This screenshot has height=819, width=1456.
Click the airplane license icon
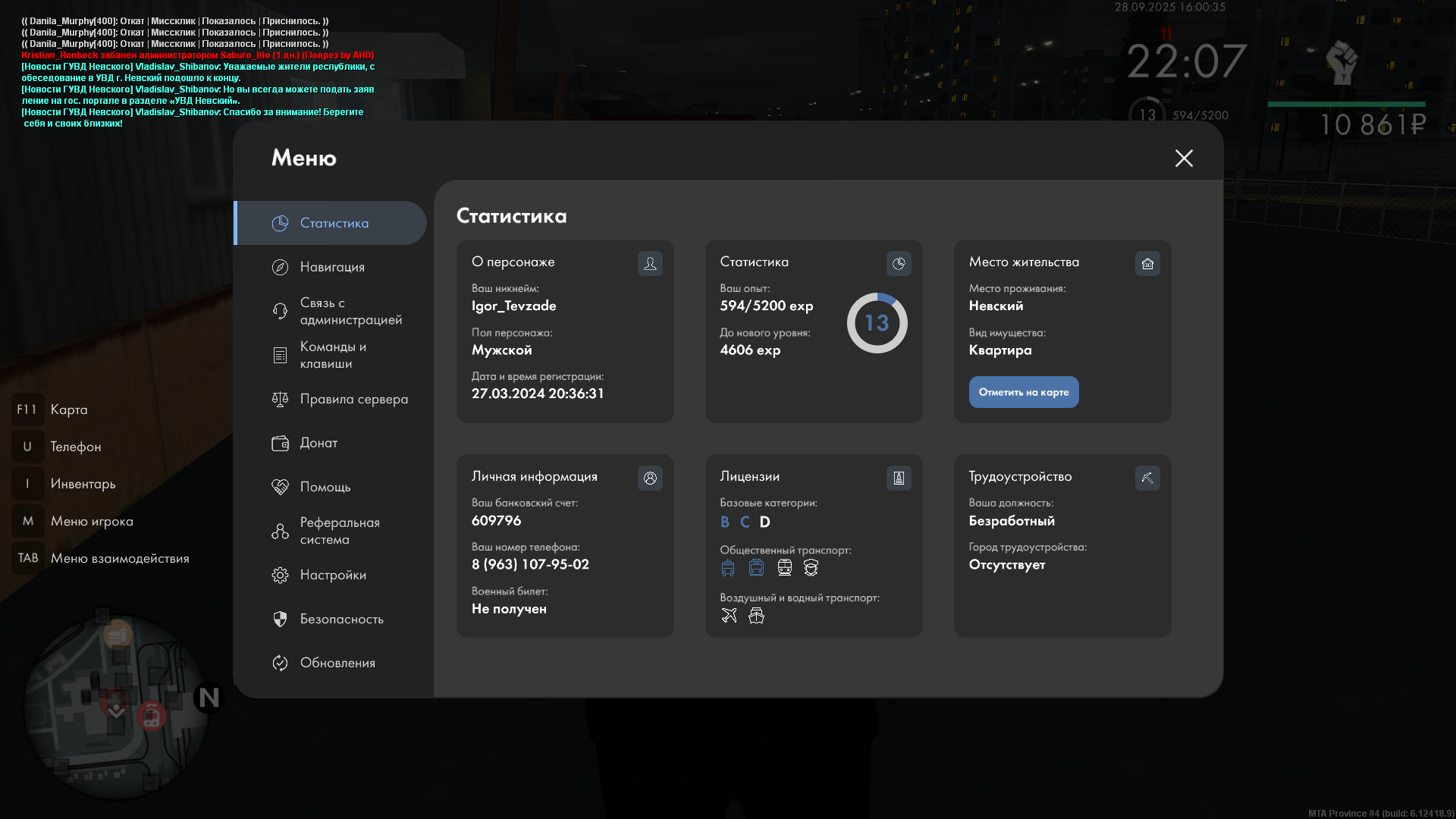[729, 615]
